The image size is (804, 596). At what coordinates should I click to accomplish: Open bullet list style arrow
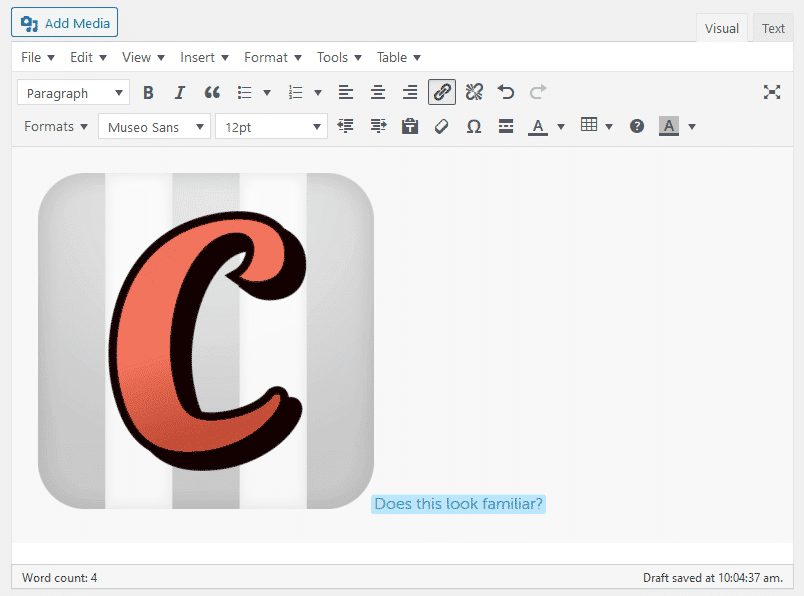click(267, 93)
